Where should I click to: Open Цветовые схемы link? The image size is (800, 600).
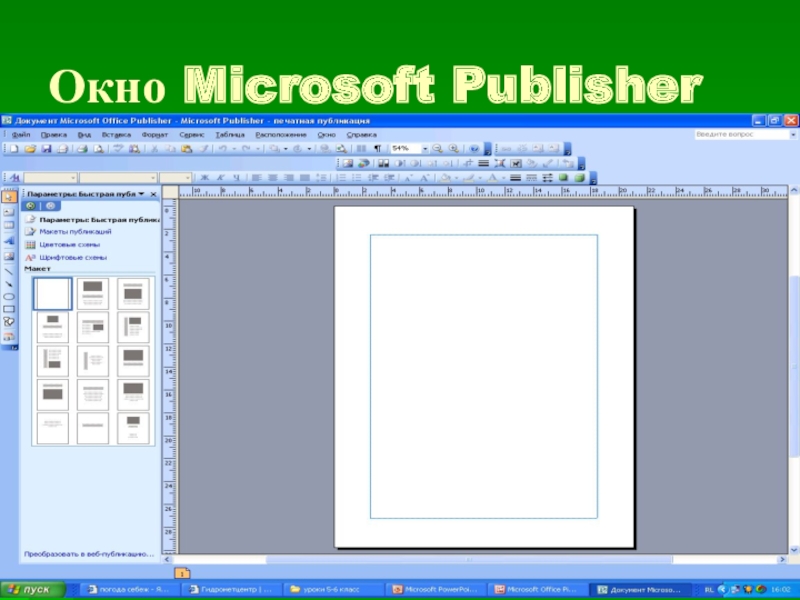[69, 244]
